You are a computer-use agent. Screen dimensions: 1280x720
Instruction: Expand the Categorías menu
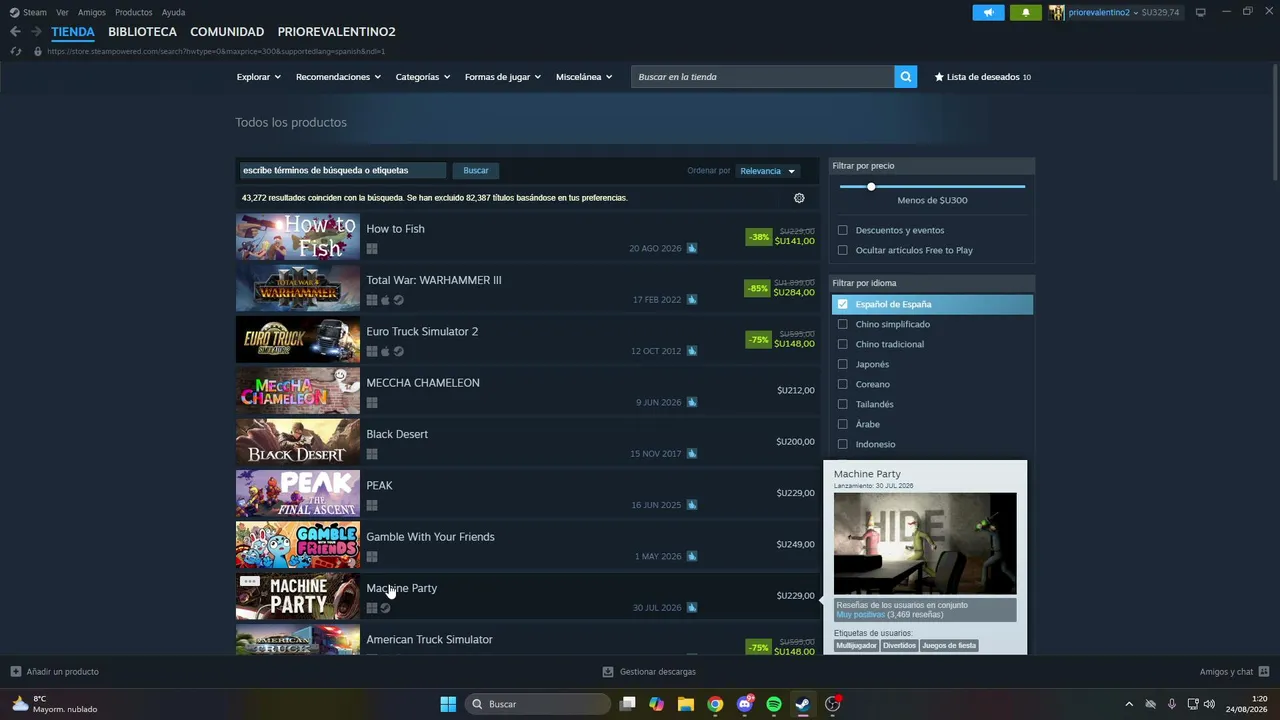click(423, 77)
